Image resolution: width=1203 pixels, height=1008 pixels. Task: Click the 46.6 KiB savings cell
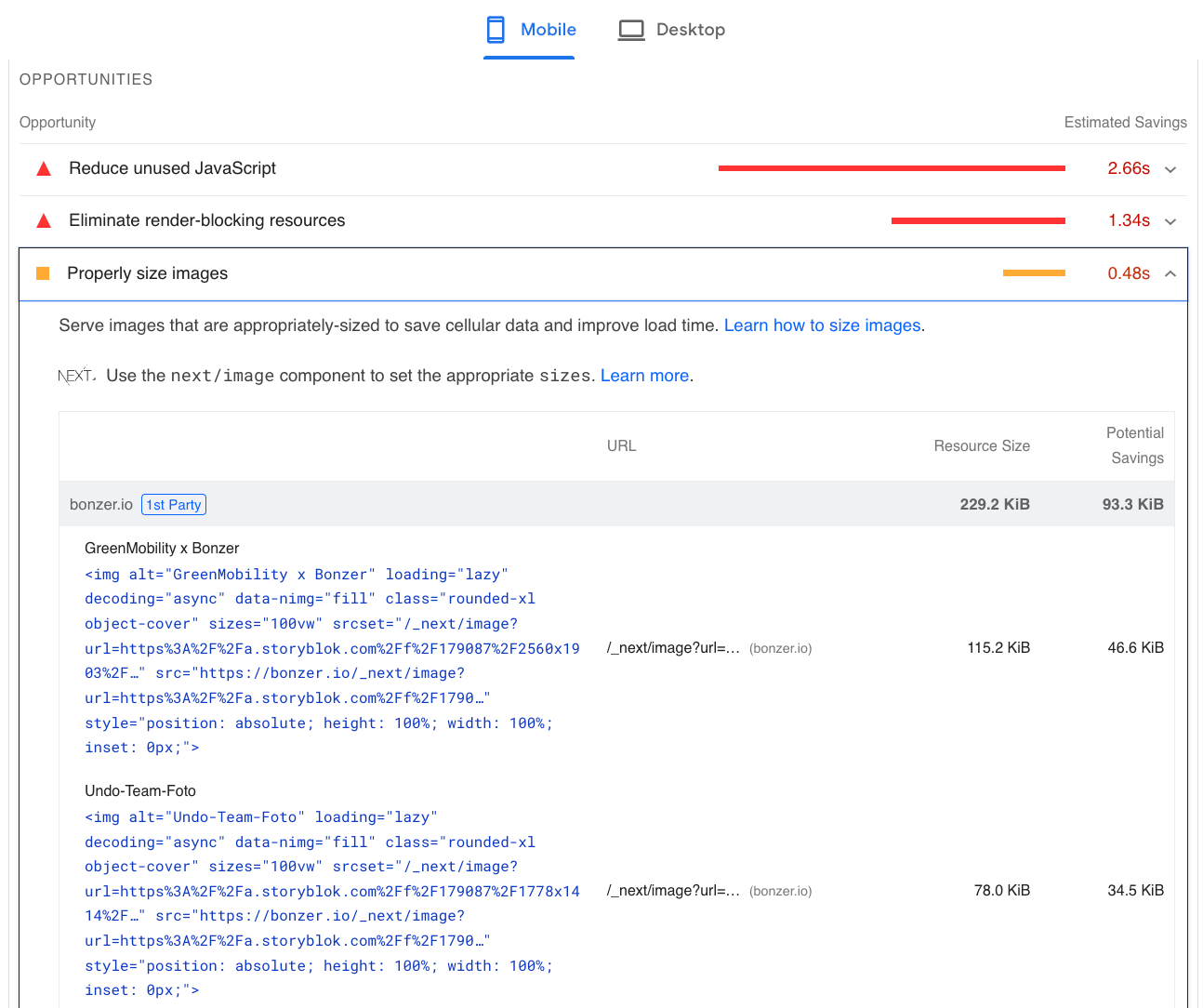point(1135,648)
